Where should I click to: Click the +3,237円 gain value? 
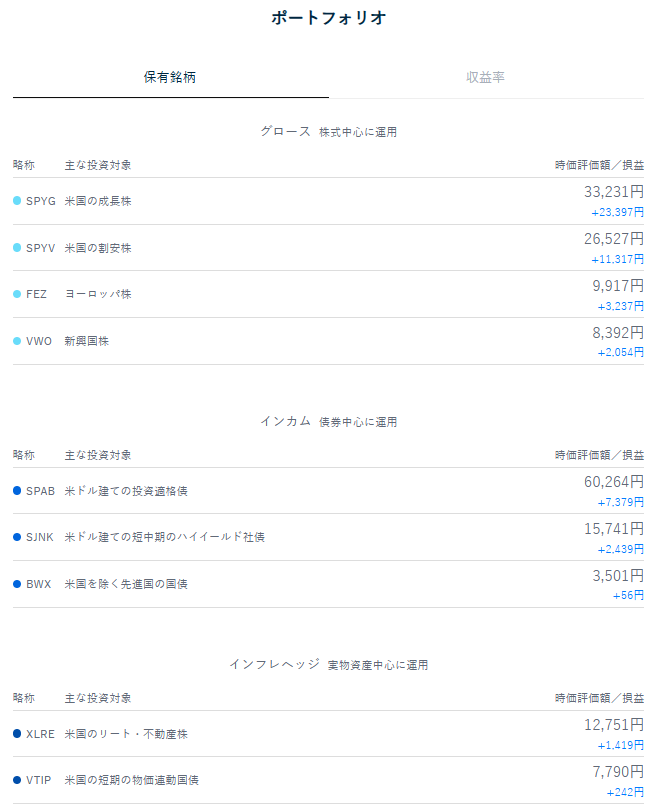621,307
